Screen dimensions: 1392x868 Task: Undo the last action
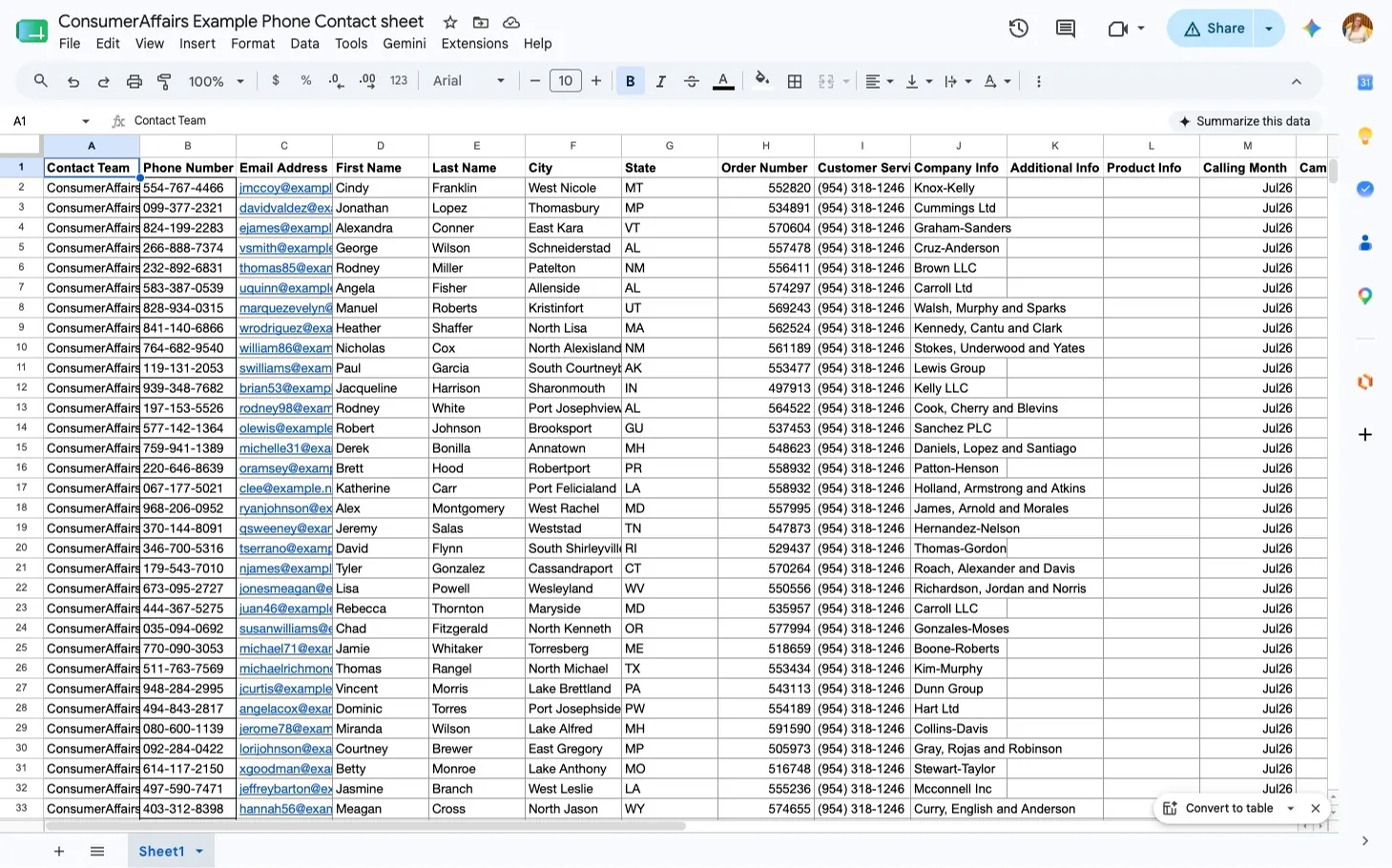coord(73,81)
